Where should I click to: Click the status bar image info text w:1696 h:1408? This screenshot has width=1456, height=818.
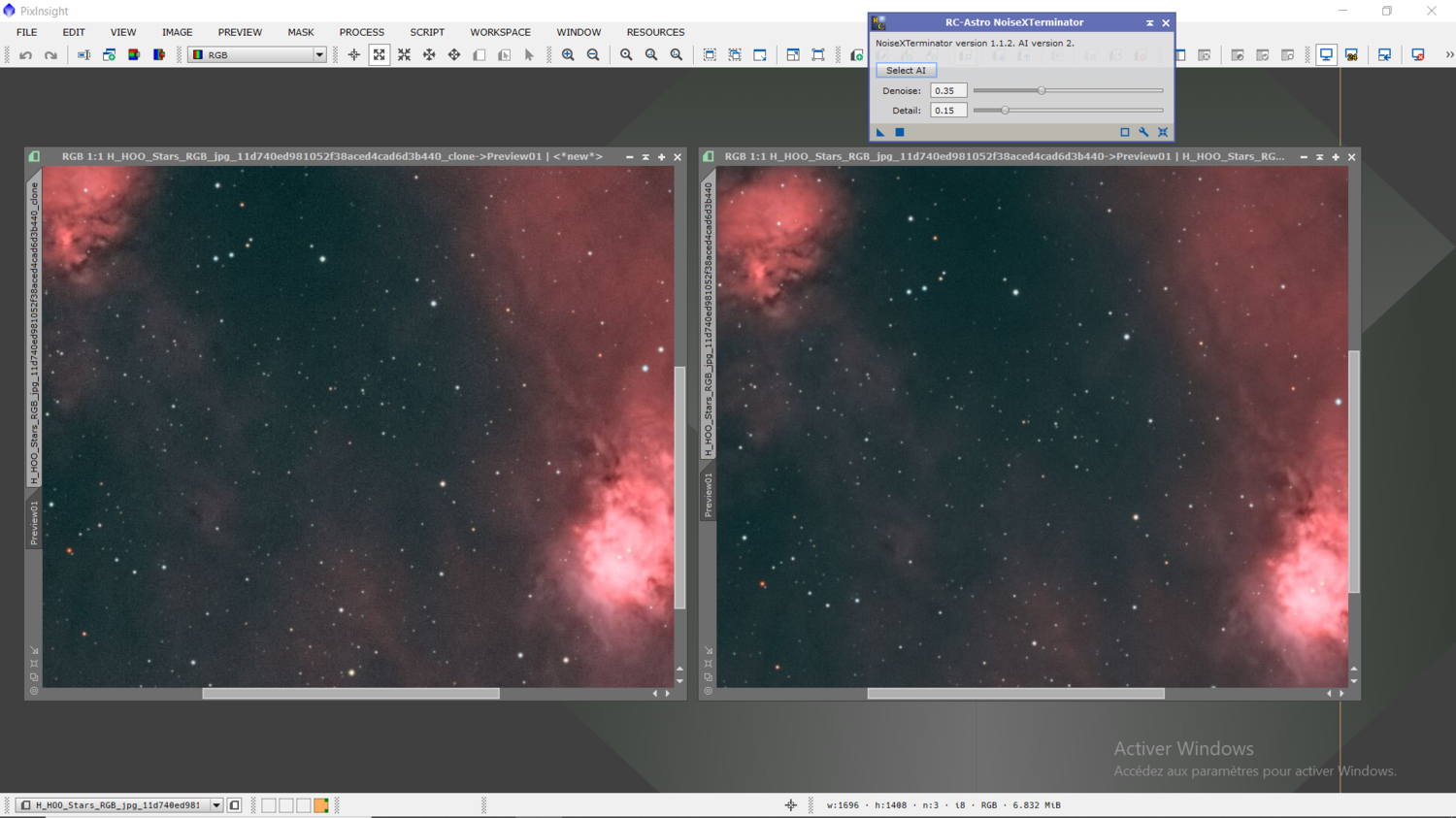pos(943,805)
